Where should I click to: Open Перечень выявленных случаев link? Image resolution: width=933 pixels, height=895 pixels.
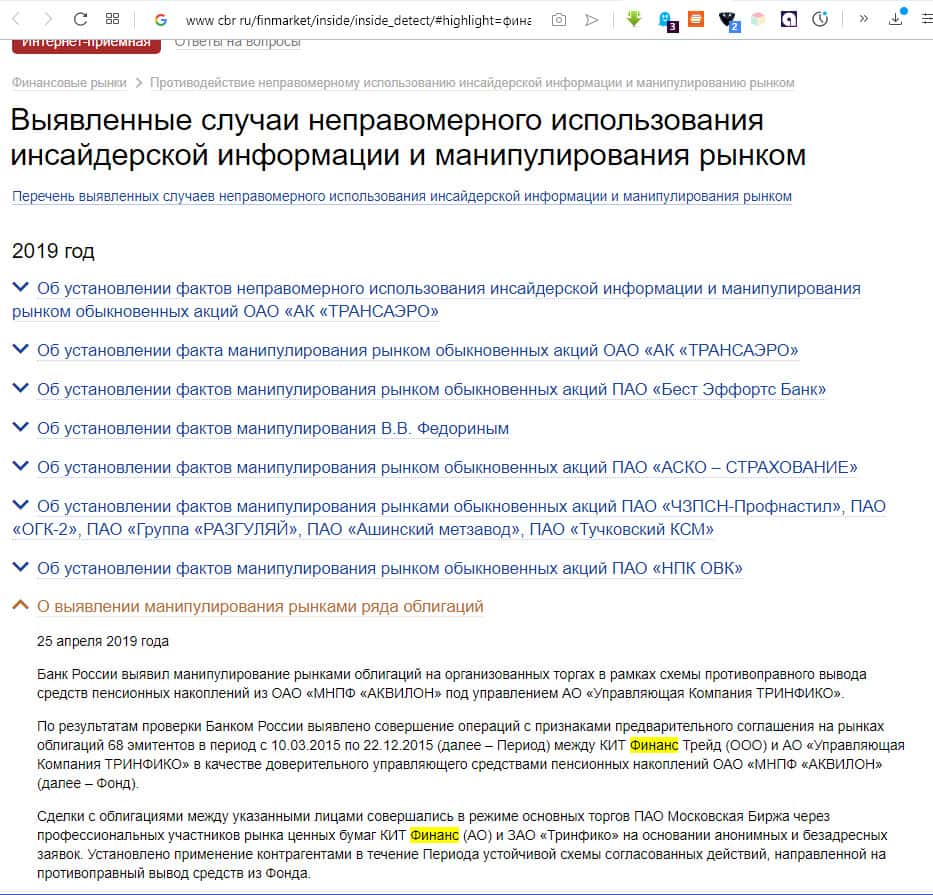click(402, 196)
